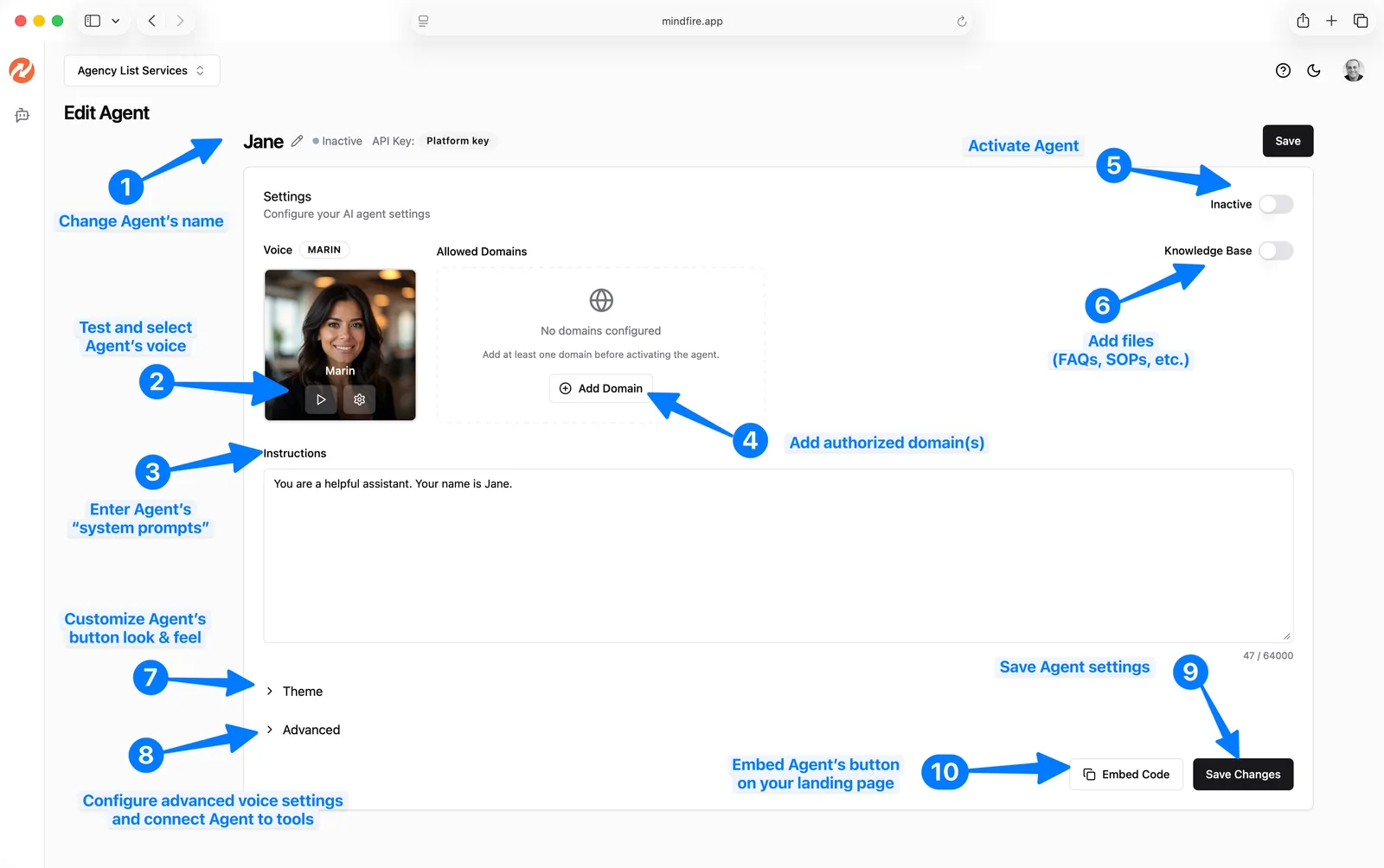
Task: Toggle dark mode moon icon
Action: point(1314,71)
